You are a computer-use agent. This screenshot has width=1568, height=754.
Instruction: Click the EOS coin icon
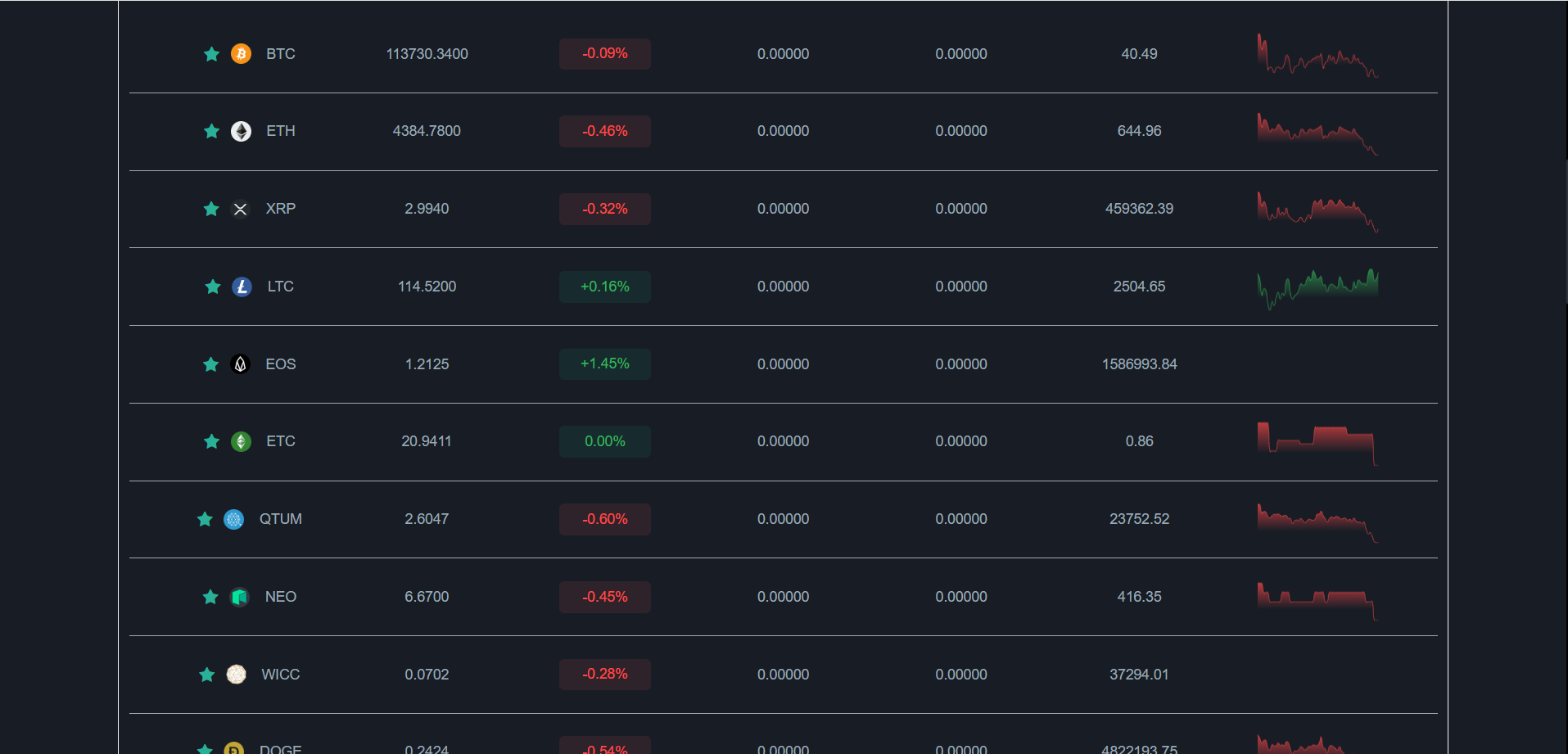(240, 364)
